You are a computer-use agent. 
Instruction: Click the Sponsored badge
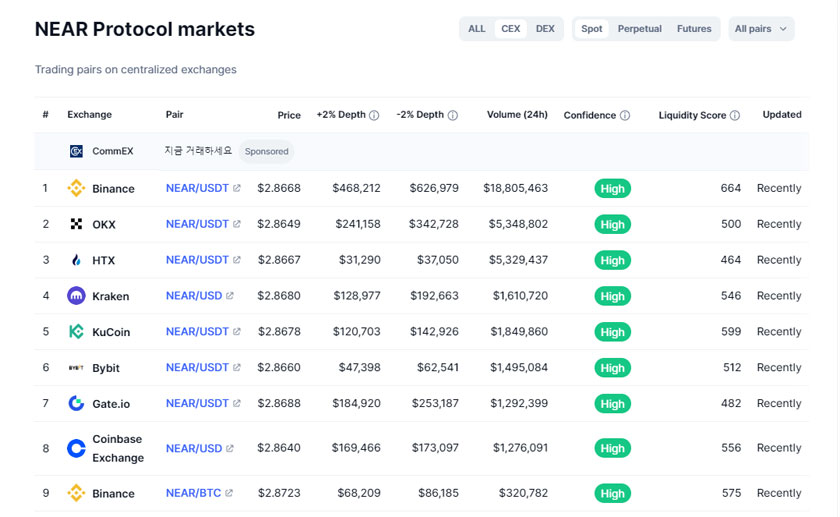point(266,151)
